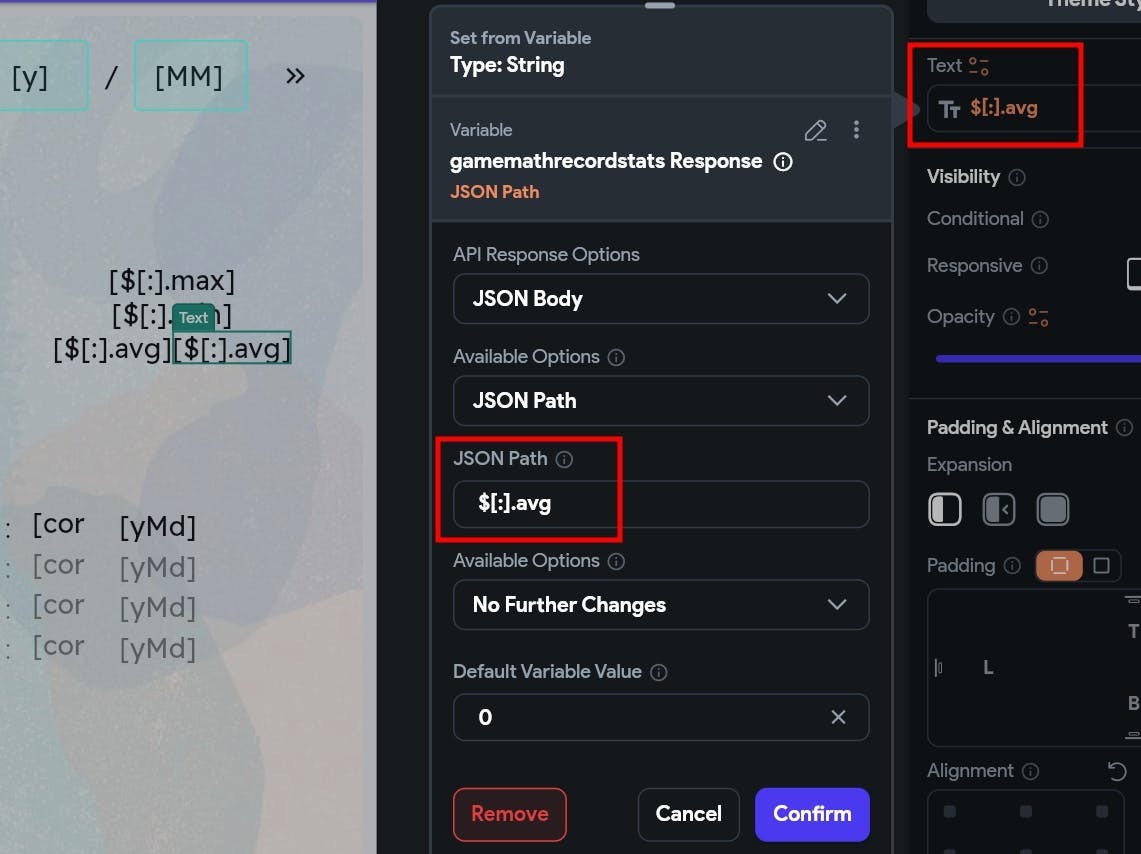Open the JSON Body dropdown
Viewport: 1141px width, 854px height.
click(x=661, y=298)
